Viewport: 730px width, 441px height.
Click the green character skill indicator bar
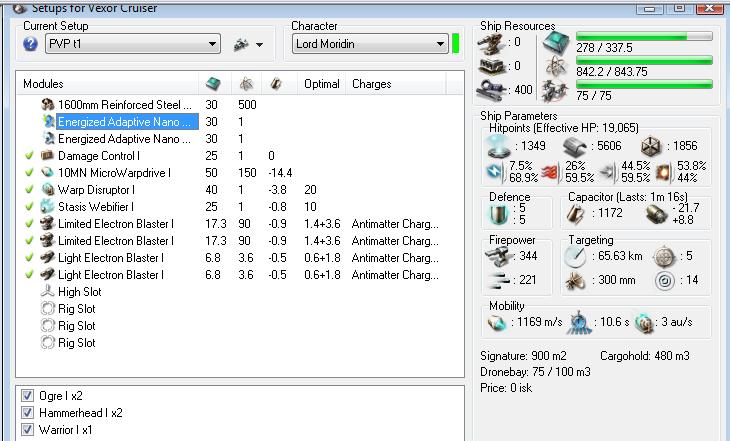[x=456, y=44]
